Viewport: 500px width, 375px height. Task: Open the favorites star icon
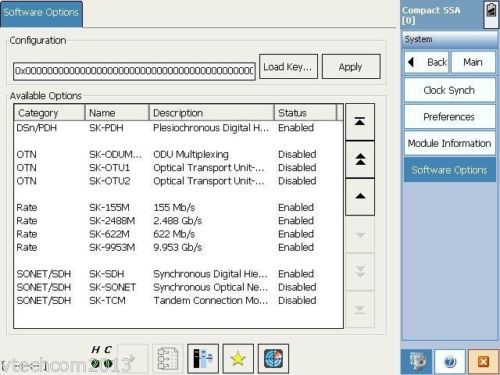(238, 359)
